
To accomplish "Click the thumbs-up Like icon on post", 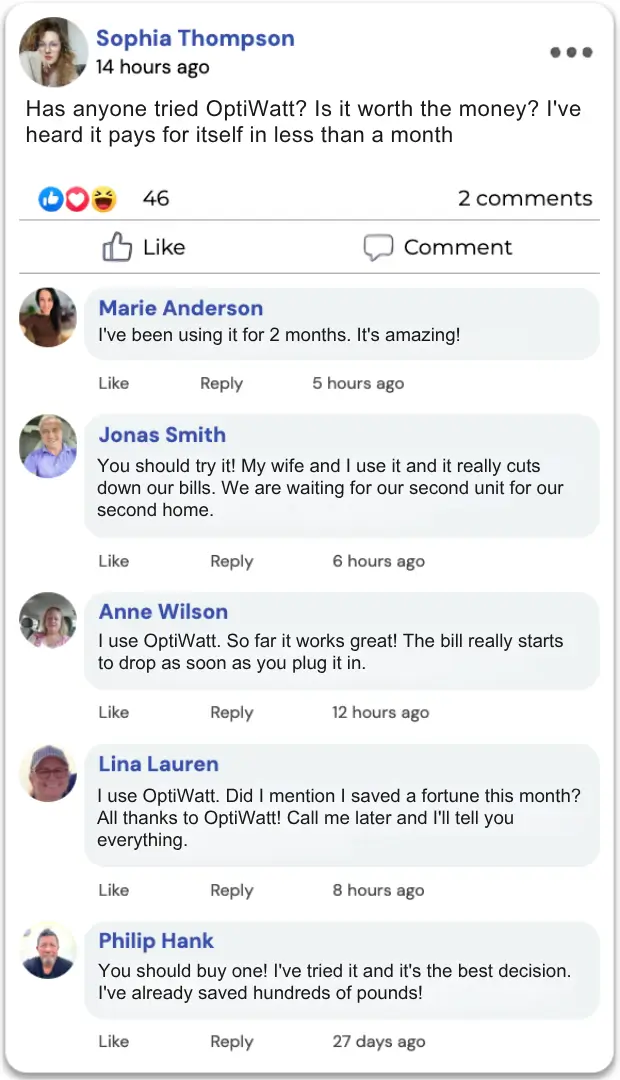I will click(x=117, y=247).
